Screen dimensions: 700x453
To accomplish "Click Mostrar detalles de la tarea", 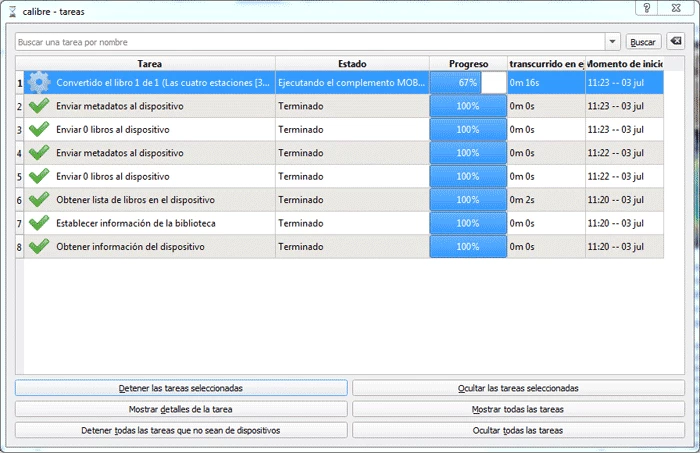I will point(181,409).
